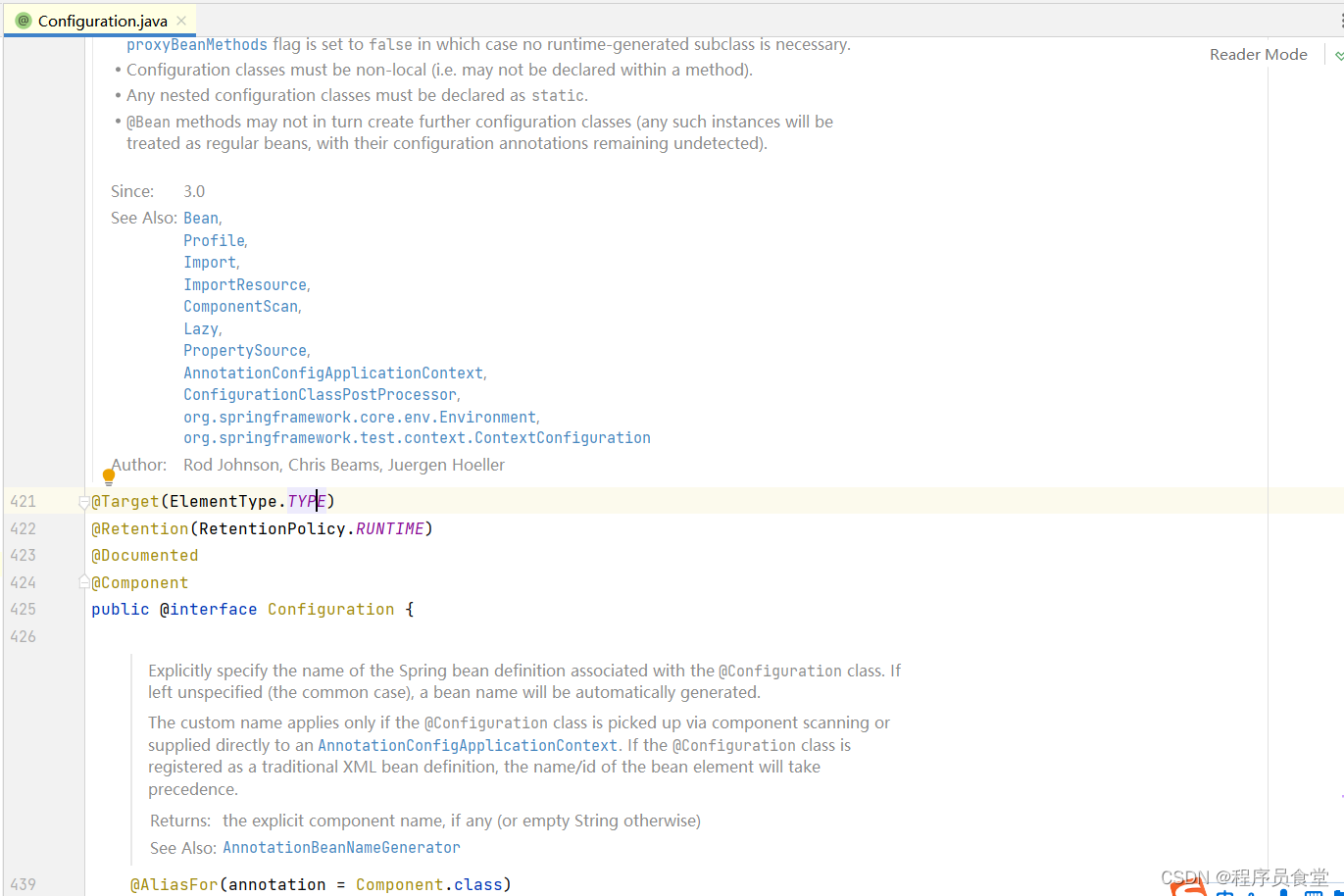The image size is (1344, 896).
Task: Click the CSDN logo watermark at bottom right
Action: pyautogui.click(x=1184, y=878)
